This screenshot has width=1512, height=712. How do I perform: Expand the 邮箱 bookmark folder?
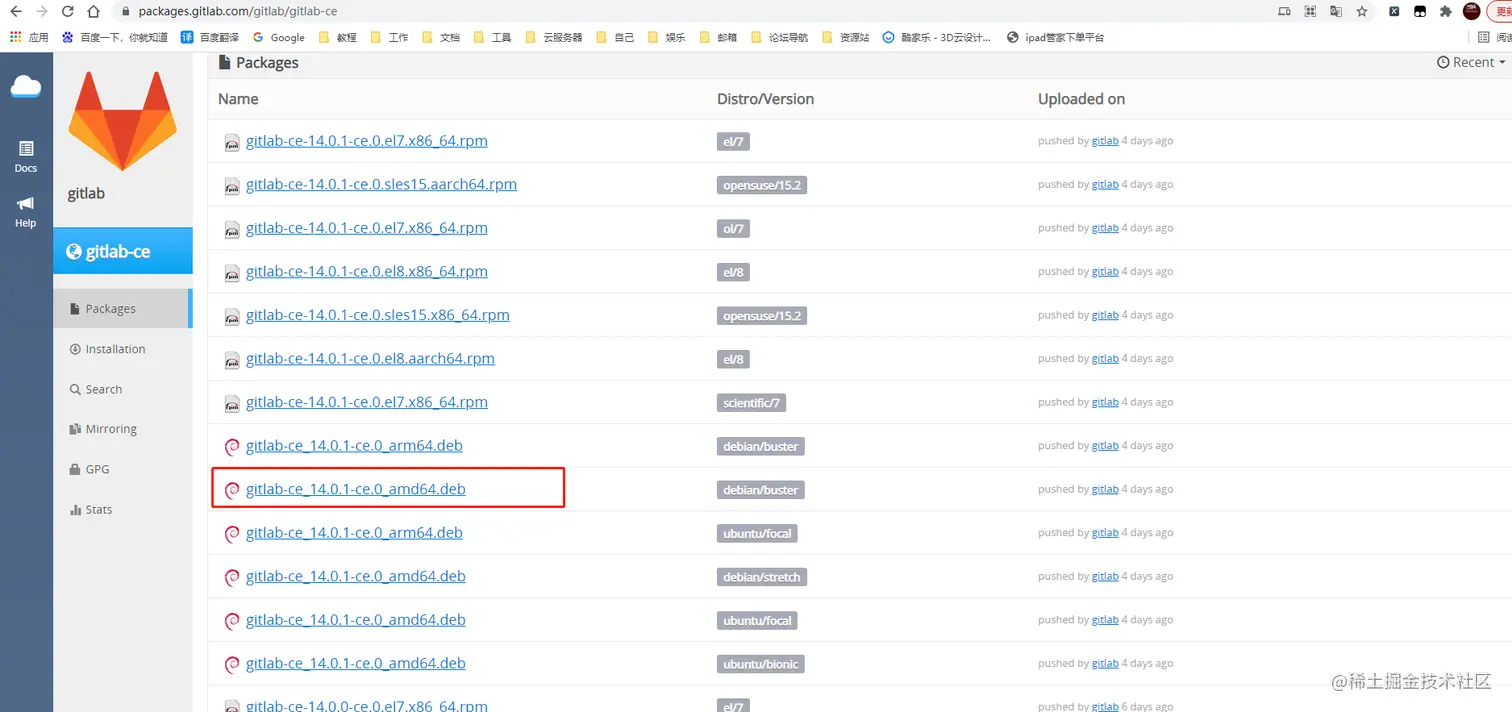click(718, 37)
